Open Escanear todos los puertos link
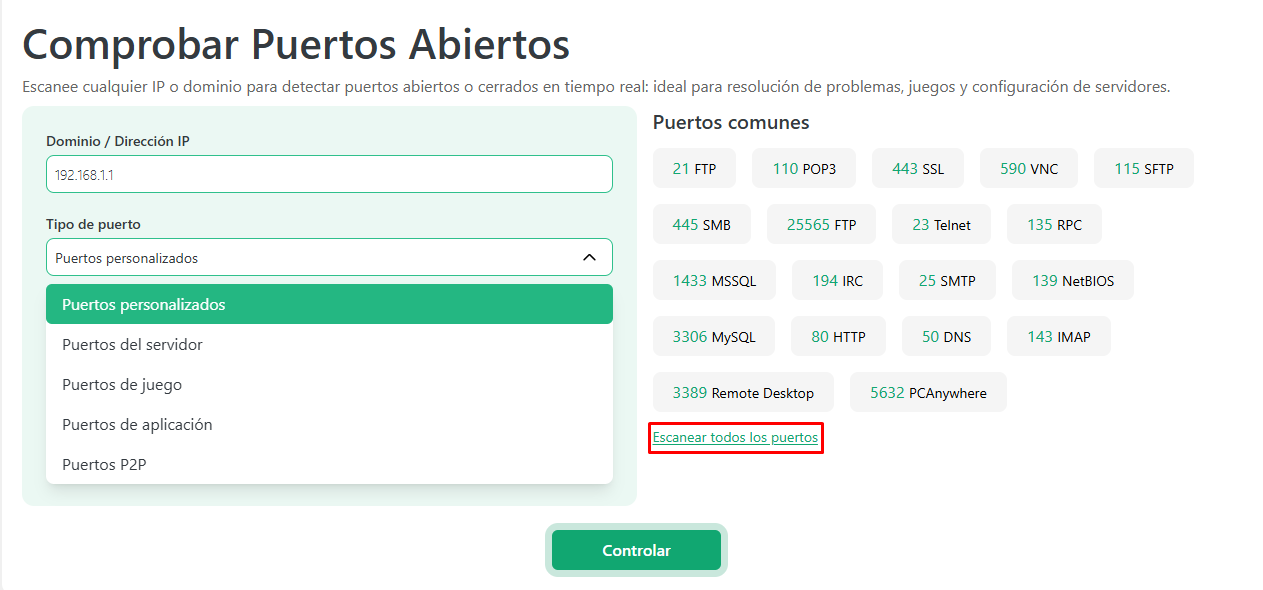 [x=735, y=437]
